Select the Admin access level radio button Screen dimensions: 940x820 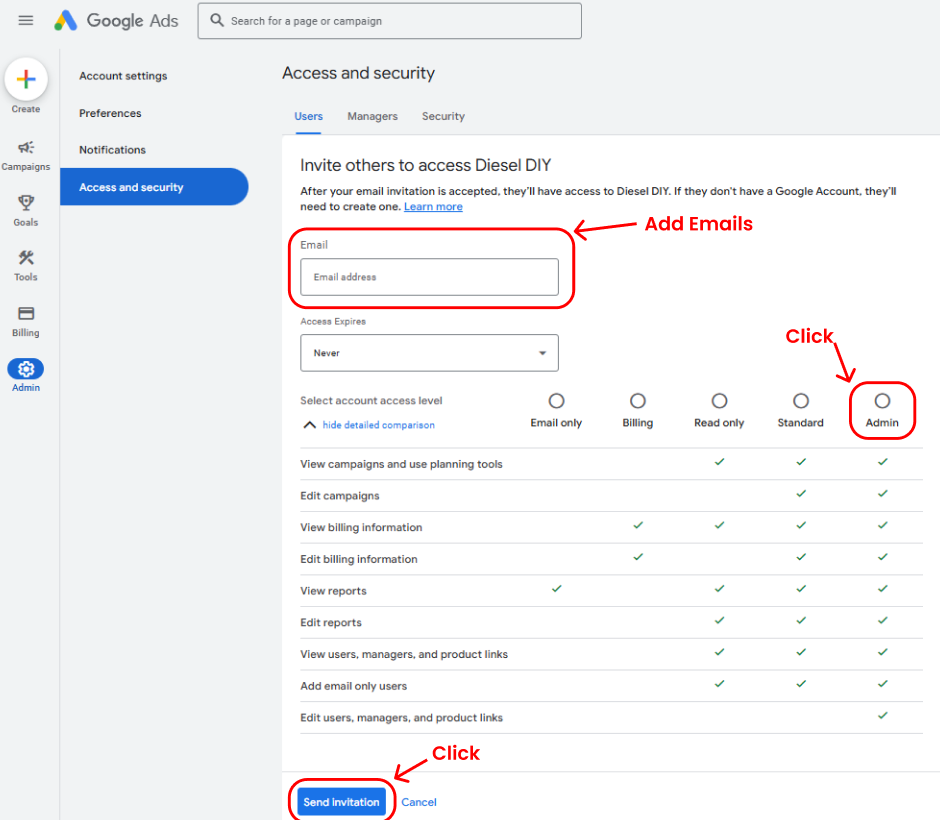tap(882, 401)
